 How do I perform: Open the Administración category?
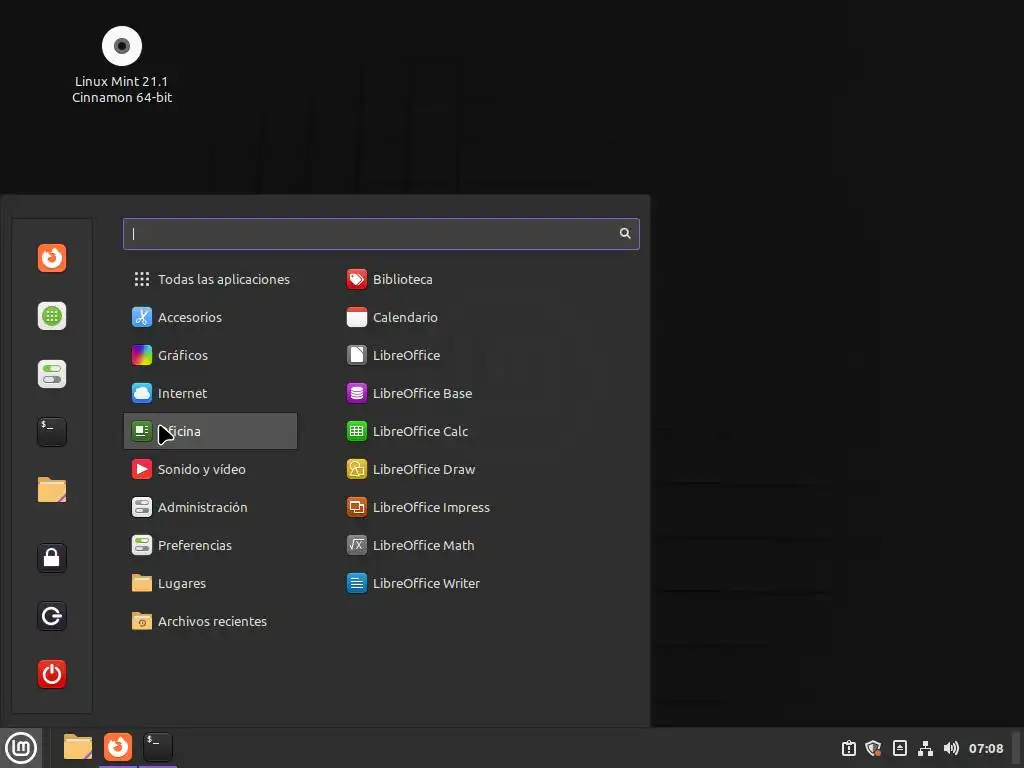point(210,507)
